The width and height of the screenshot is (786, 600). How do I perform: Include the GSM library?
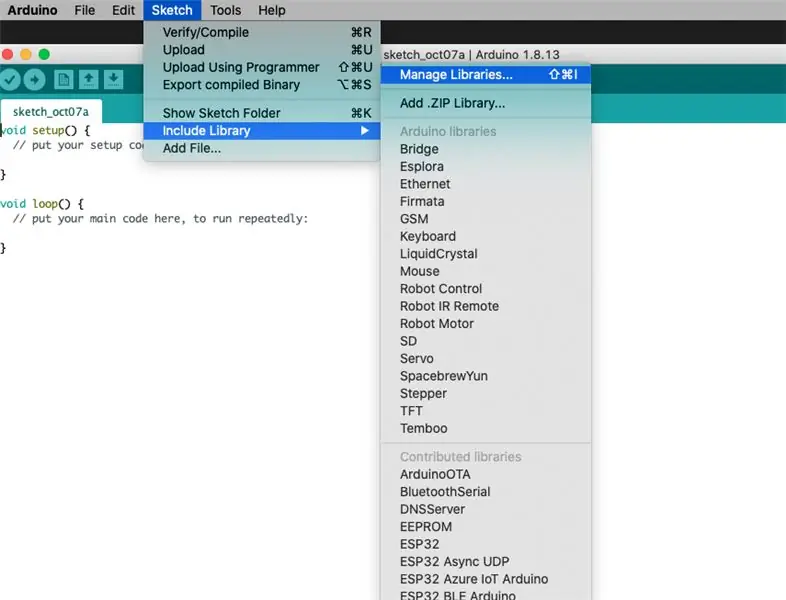[486, 219]
